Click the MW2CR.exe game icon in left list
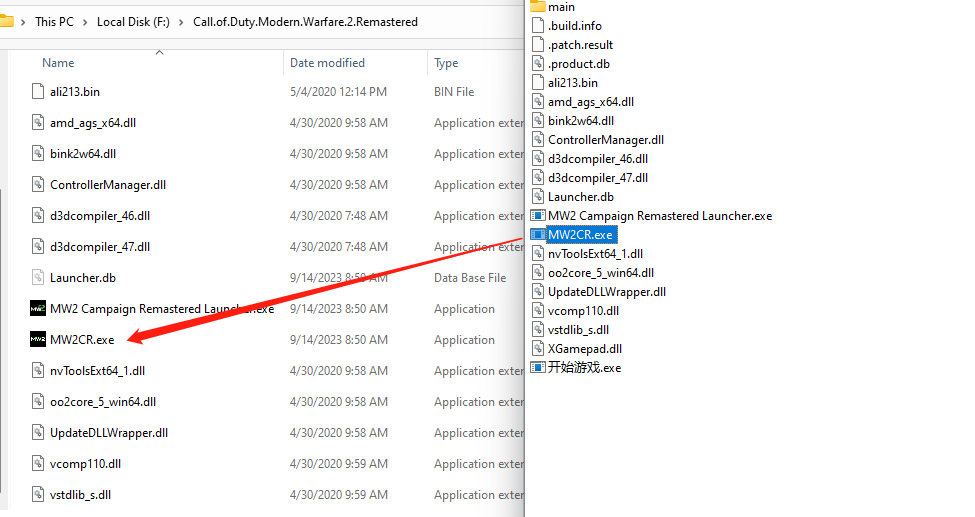This screenshot has height=517, width=975. [x=38, y=340]
